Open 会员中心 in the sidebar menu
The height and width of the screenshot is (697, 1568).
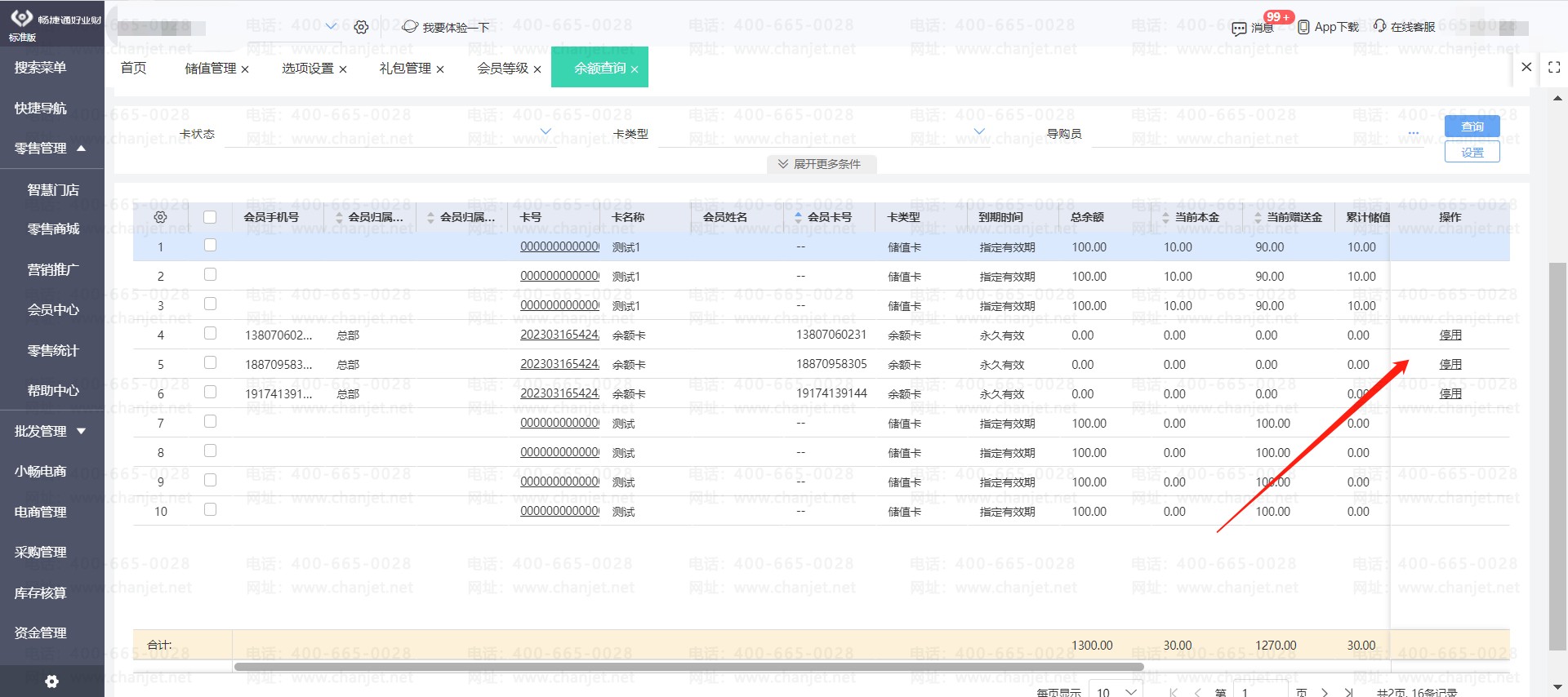(53, 310)
